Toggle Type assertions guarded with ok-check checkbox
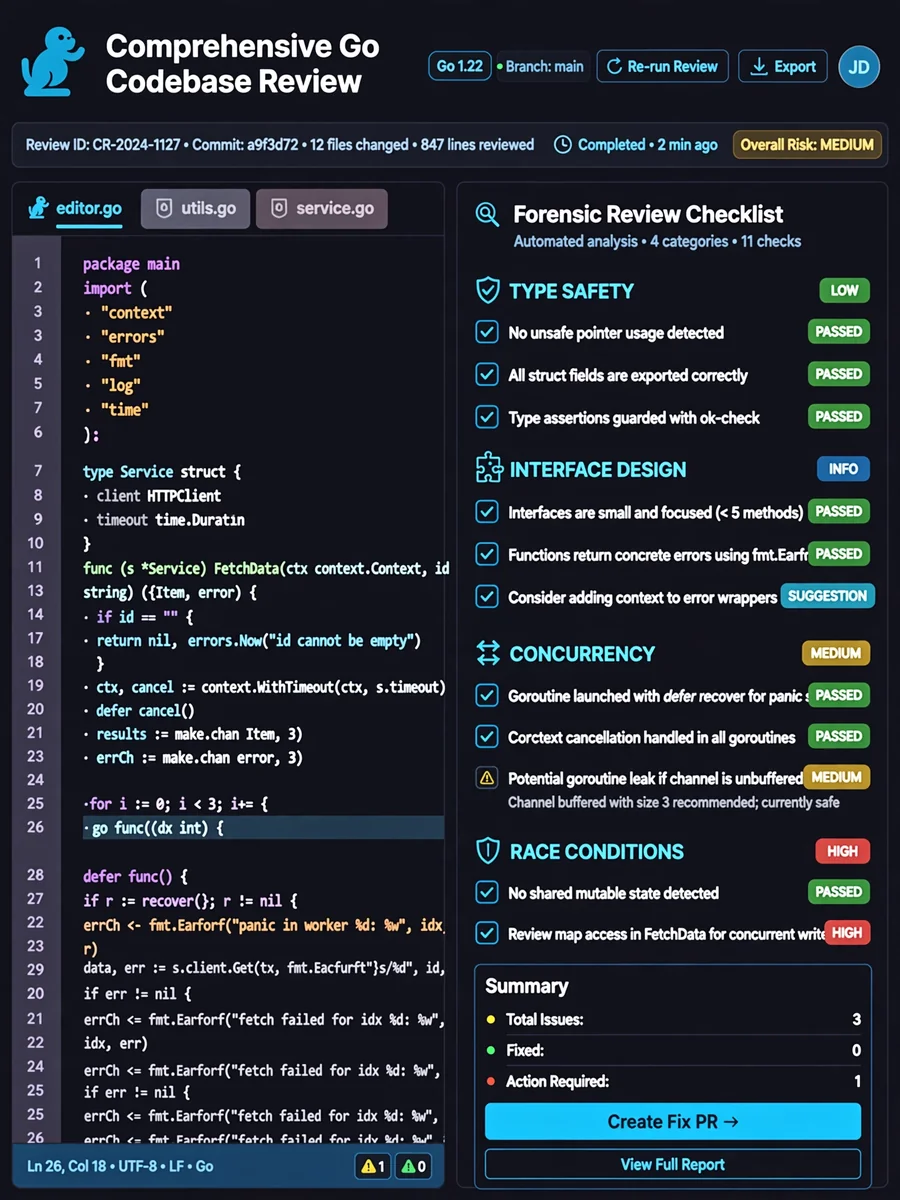 [x=487, y=417]
